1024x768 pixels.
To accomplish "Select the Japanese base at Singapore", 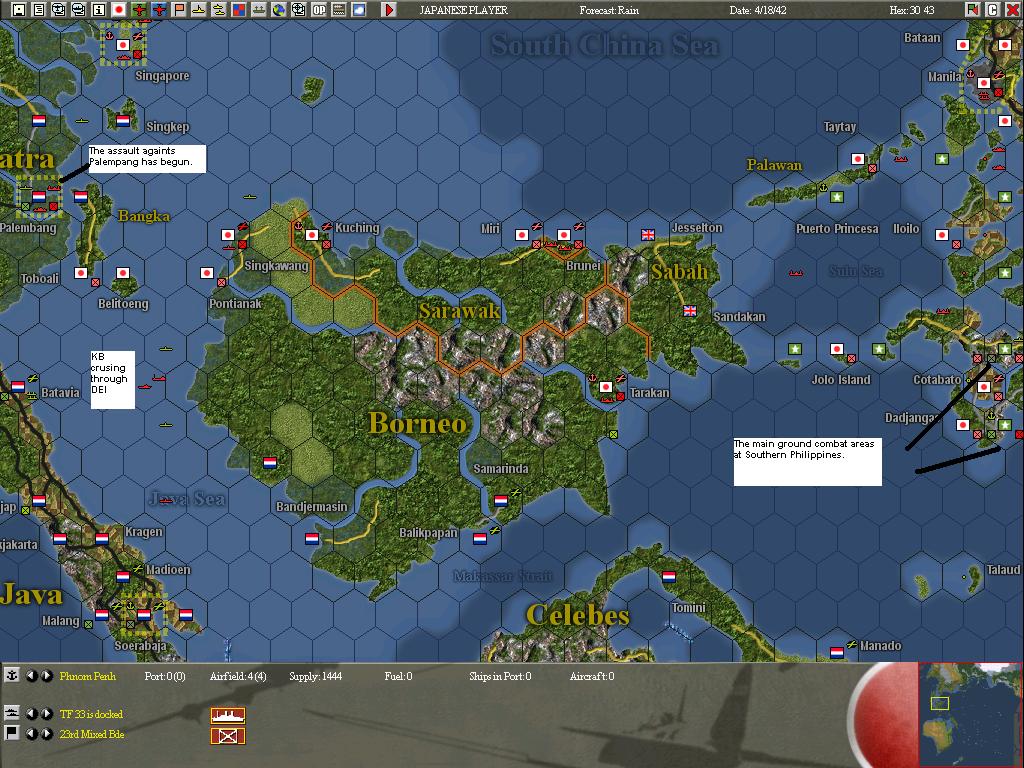I will tap(123, 44).
